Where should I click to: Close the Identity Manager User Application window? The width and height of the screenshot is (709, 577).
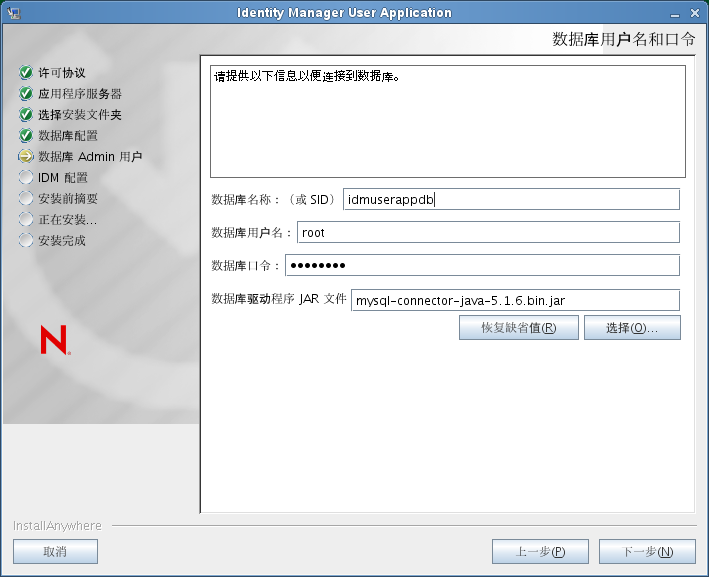(x=695, y=14)
